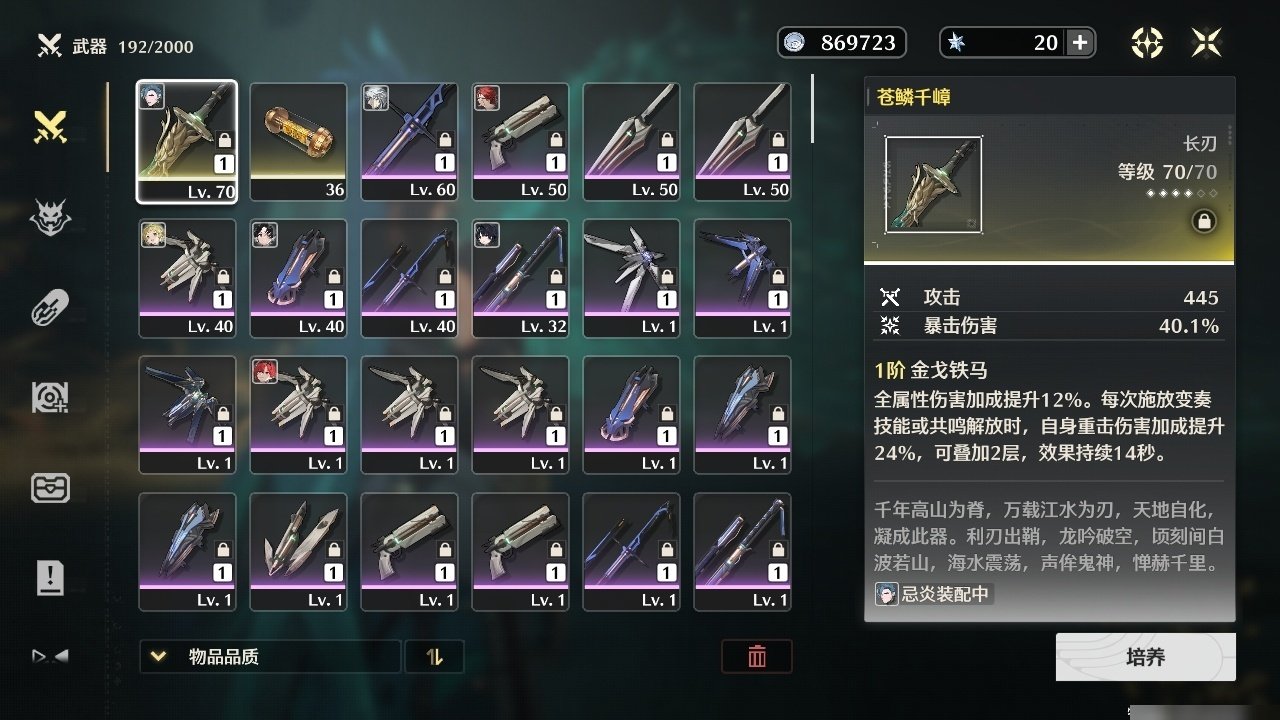Screen dimensions: 1280x720
Task: Open the quest item exclamation tab
Action: 50,577
